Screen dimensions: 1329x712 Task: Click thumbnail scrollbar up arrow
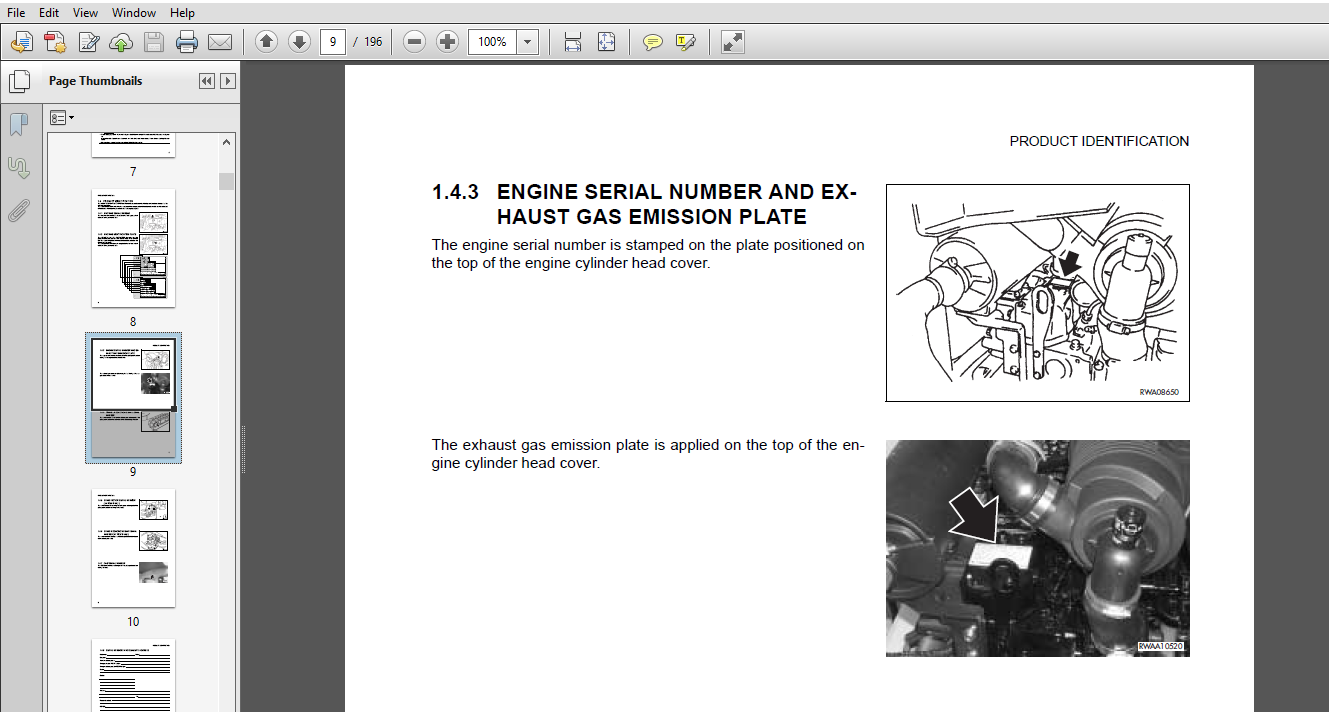(x=227, y=143)
